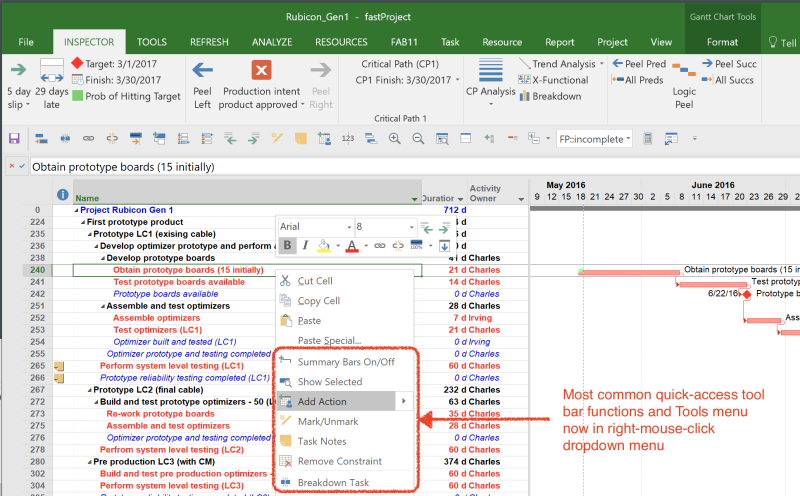Open the font name Arial dropdown
The width and height of the screenshot is (800, 496).
pos(349,227)
